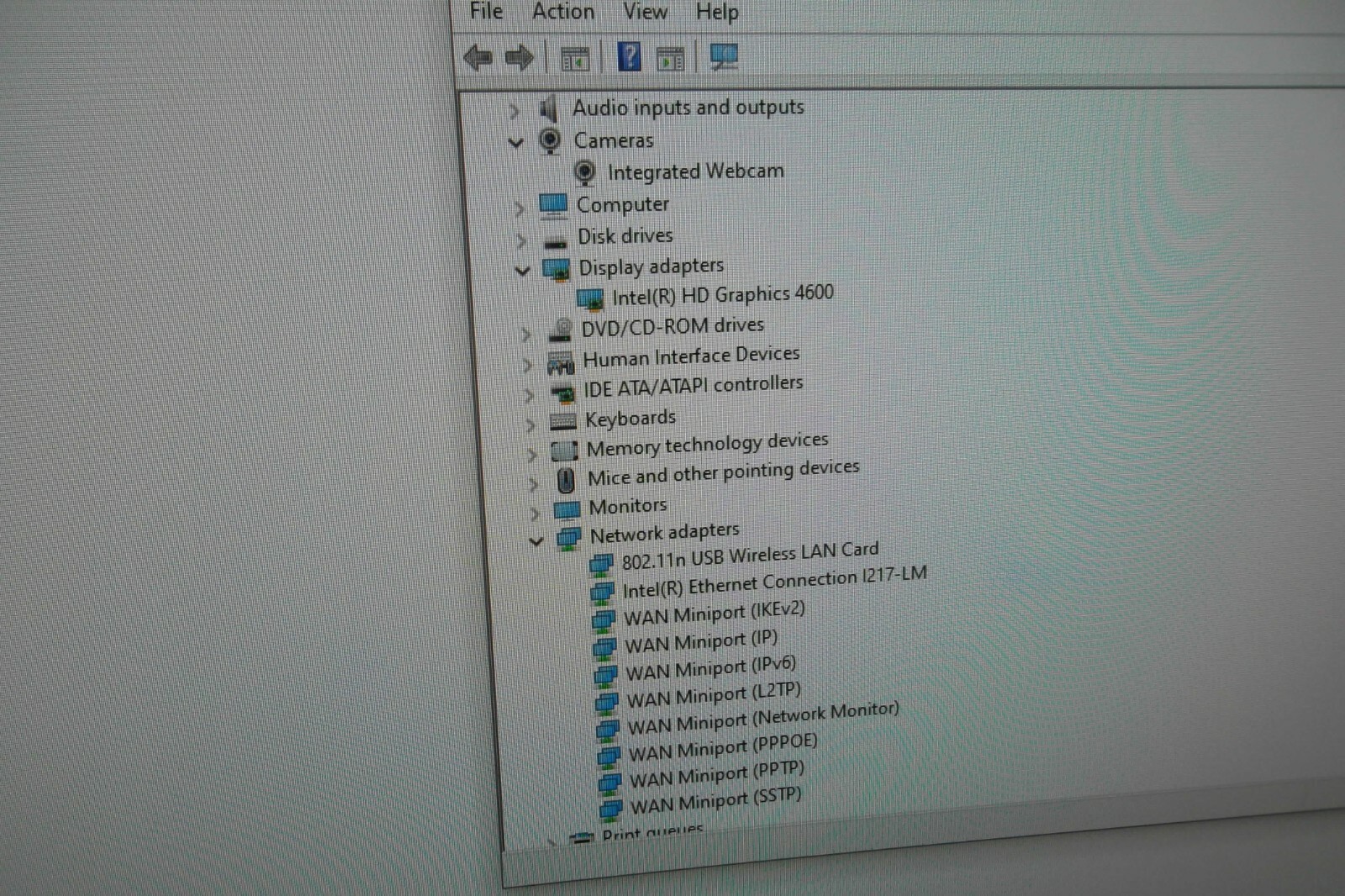Expand the Memory technology devices node
Screen dimensions: 1345x896
[532, 456]
